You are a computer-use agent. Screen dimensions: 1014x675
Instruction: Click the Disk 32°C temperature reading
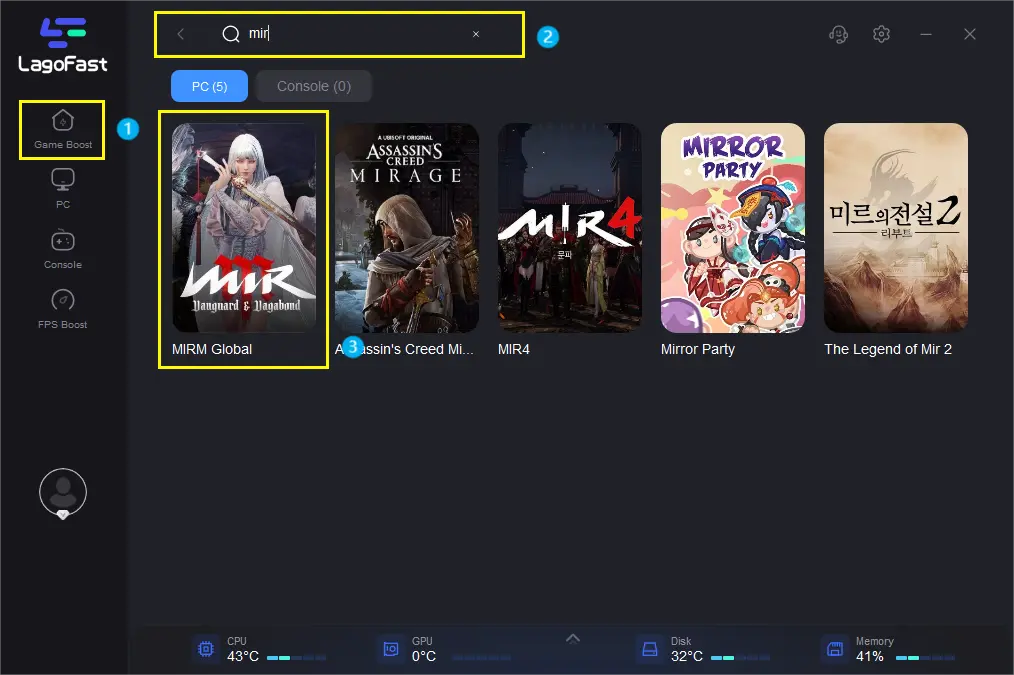pos(687,656)
